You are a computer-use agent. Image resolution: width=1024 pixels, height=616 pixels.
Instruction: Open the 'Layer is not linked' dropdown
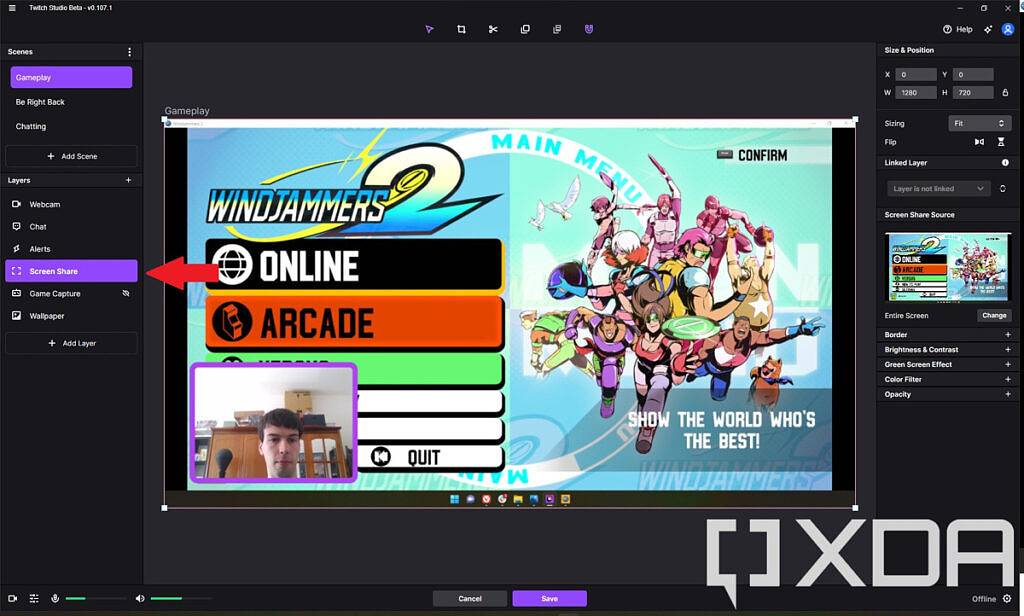click(x=938, y=189)
